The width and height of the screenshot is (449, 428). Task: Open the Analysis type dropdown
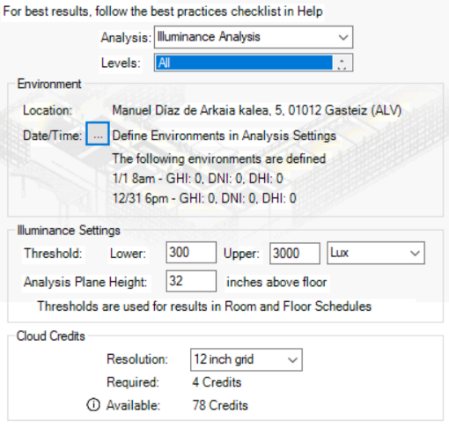click(x=253, y=37)
